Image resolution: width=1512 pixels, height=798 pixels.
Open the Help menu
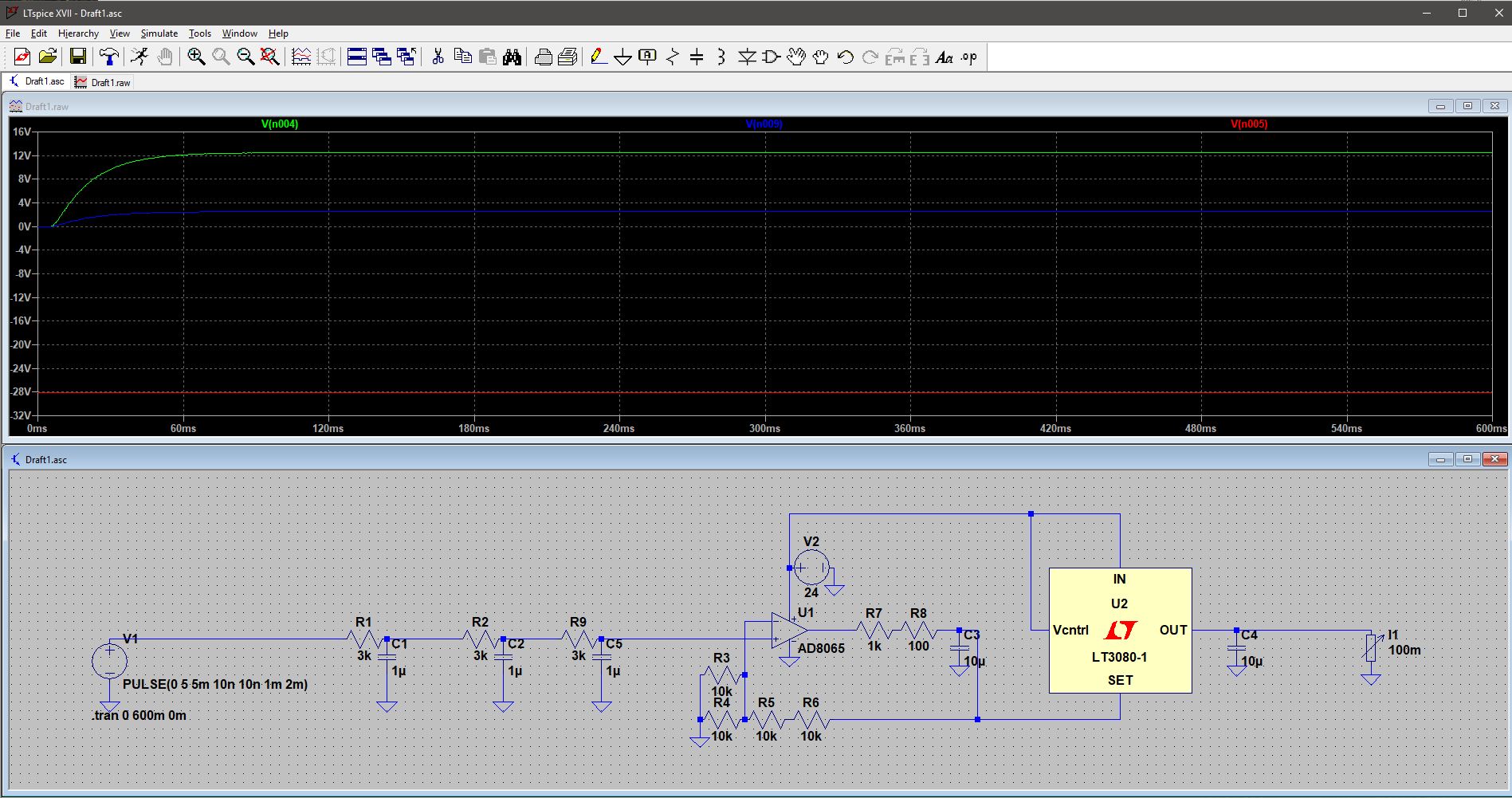[x=278, y=33]
